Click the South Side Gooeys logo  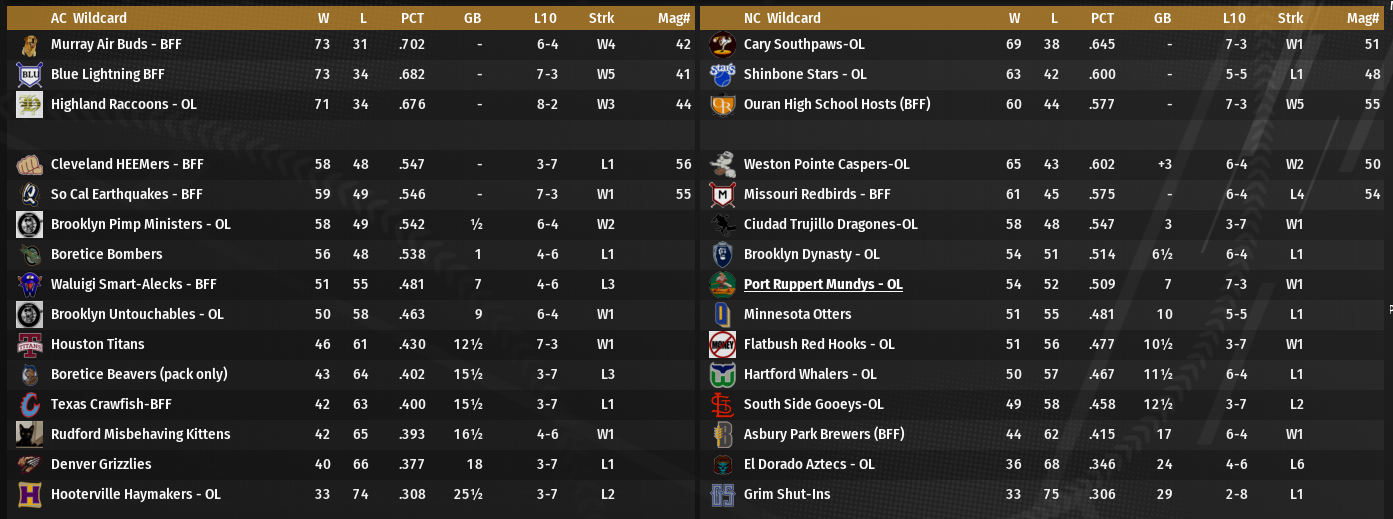point(722,405)
